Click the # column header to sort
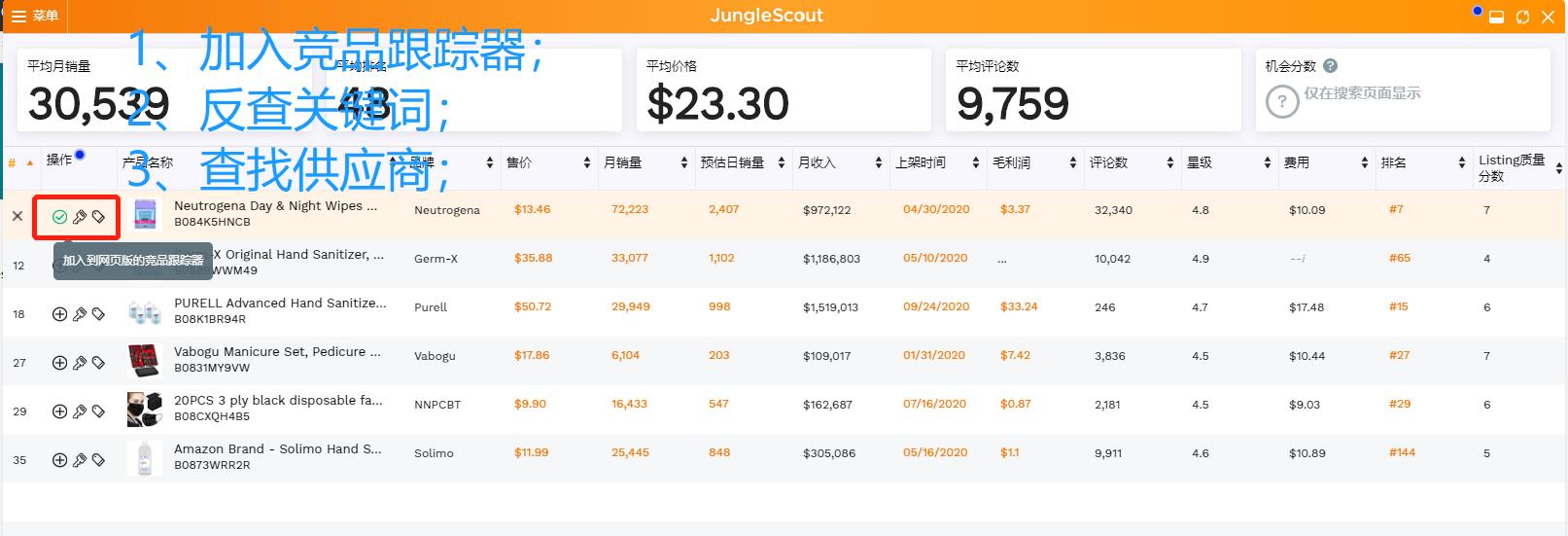Screen dimensions: 1568x536 pyautogui.click(x=13, y=162)
